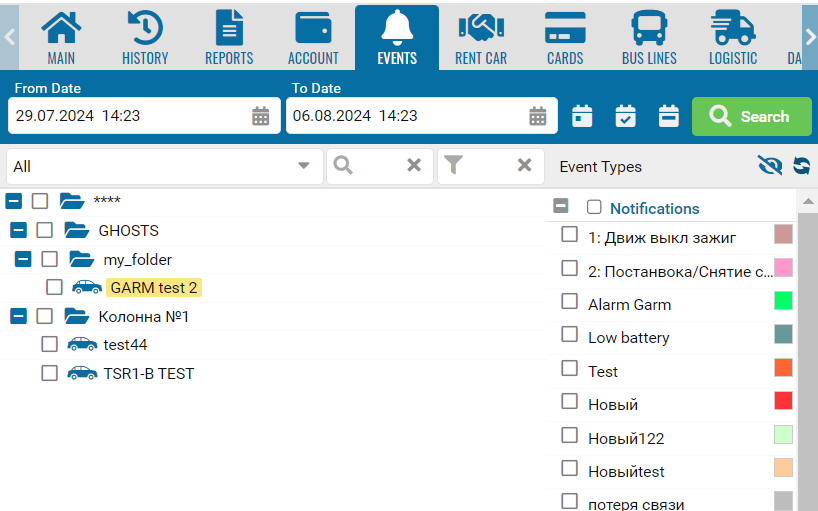Refresh the Event Types list

pyautogui.click(x=801, y=166)
